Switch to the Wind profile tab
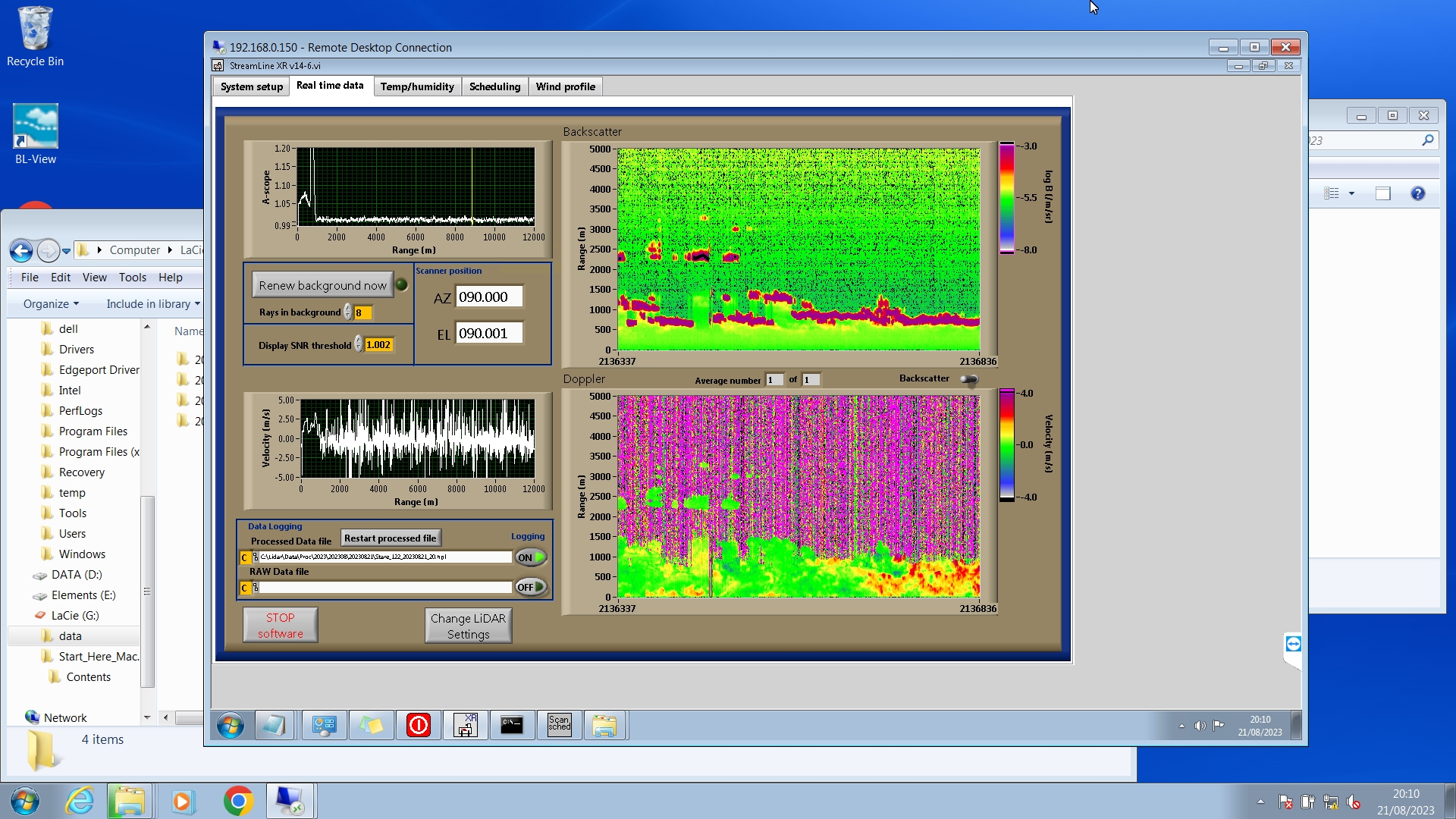The width and height of the screenshot is (1456, 819). coord(565,86)
